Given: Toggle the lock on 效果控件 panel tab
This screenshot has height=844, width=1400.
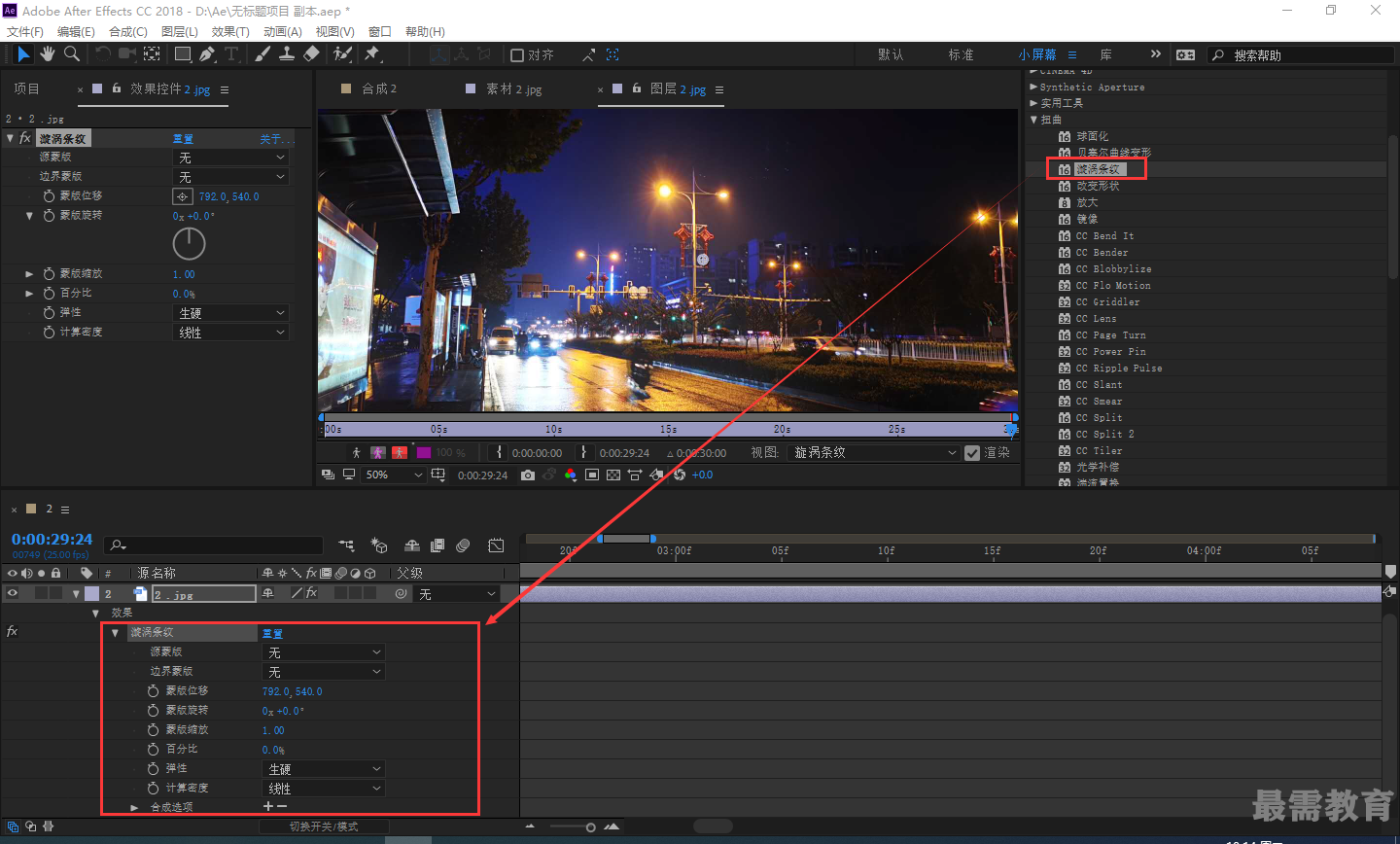Looking at the screenshot, I should (117, 88).
